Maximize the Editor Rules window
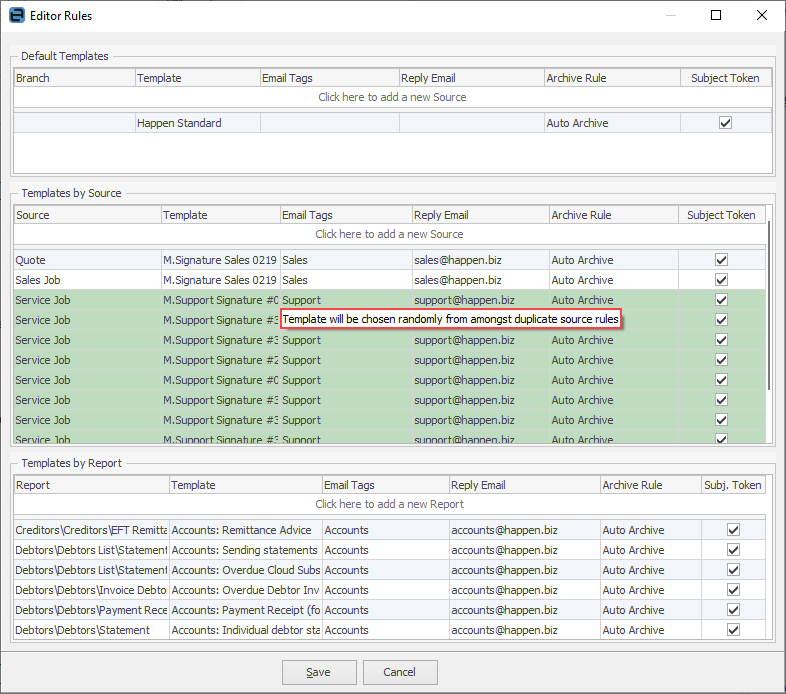 716,16
